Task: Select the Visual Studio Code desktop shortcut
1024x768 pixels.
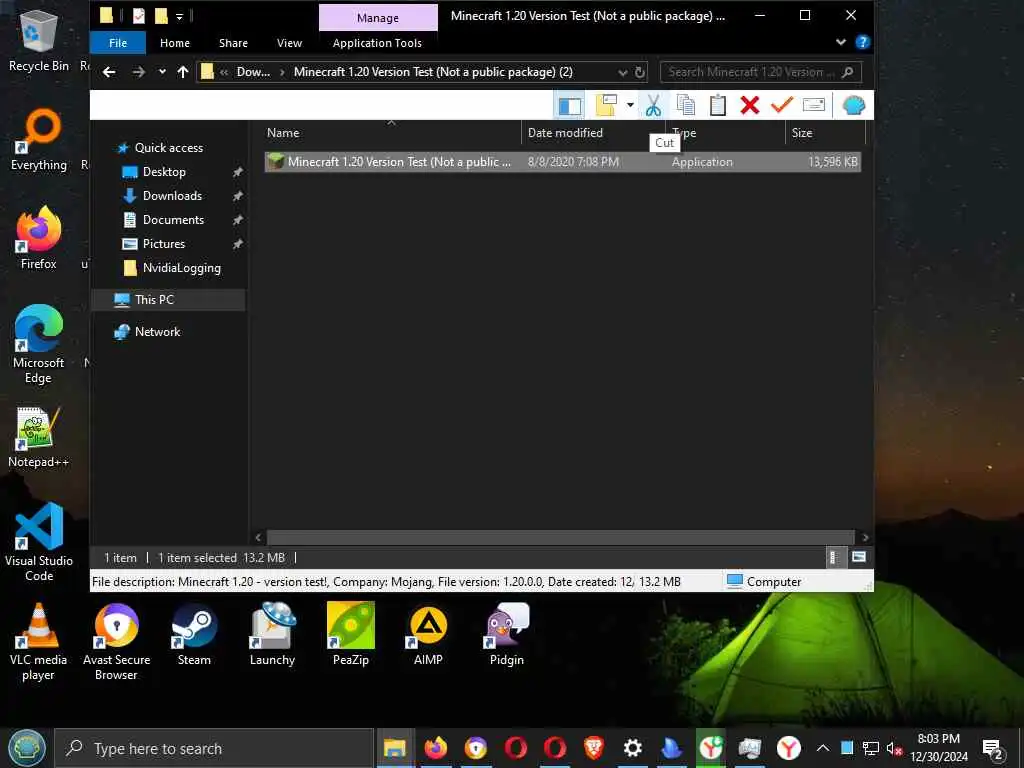Action: 39,541
